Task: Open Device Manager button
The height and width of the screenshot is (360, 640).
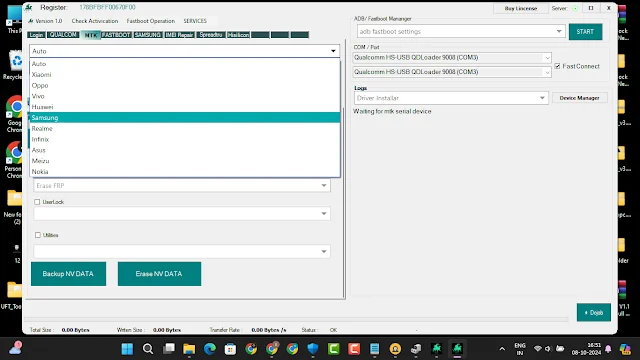Action: 580,98
